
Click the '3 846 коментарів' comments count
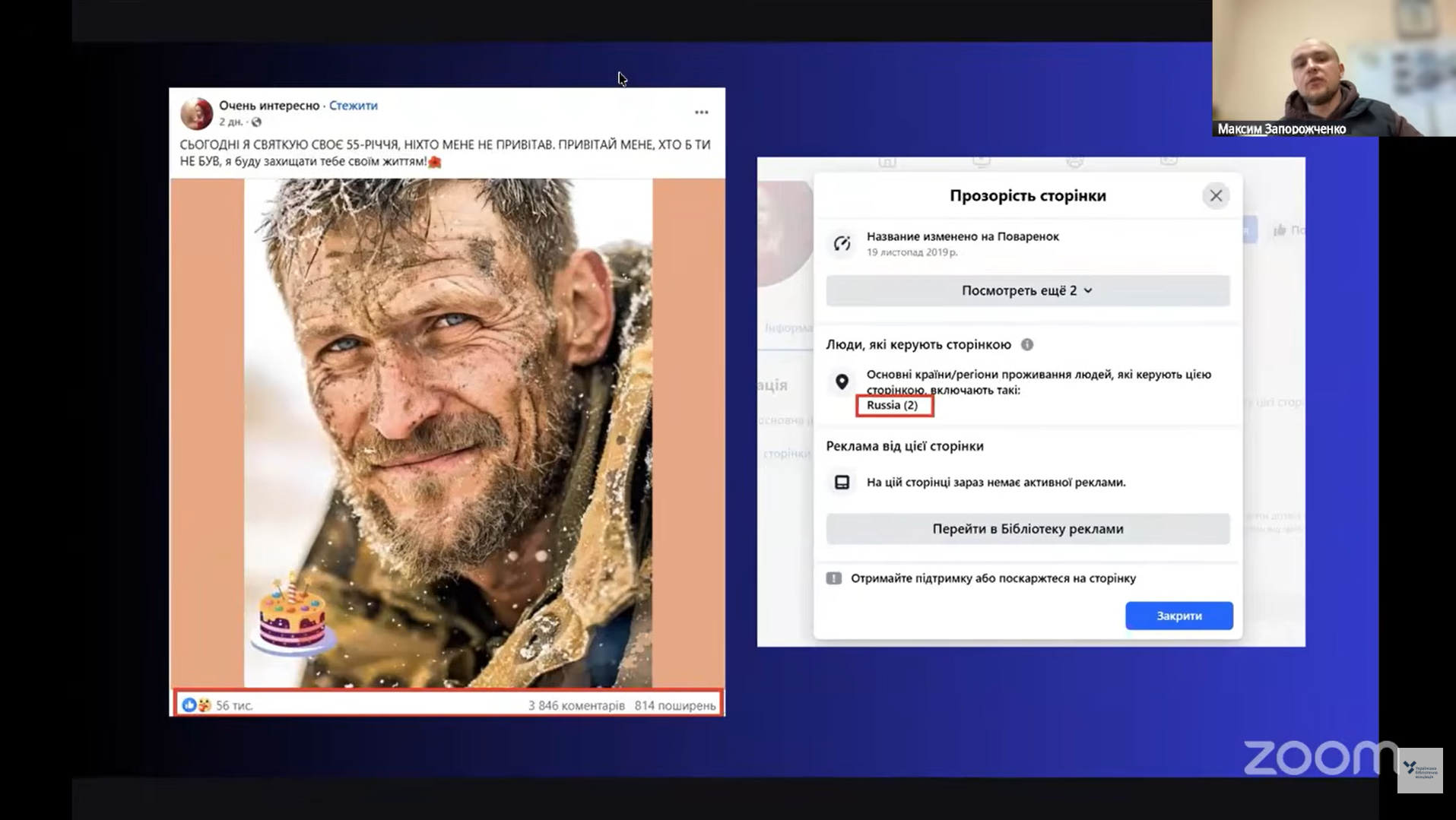point(576,706)
